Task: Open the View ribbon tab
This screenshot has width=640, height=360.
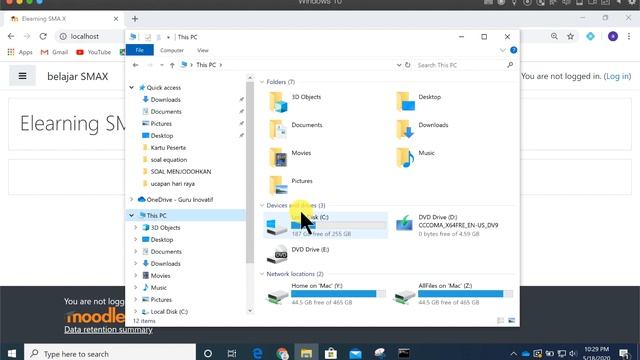Action: click(x=203, y=50)
